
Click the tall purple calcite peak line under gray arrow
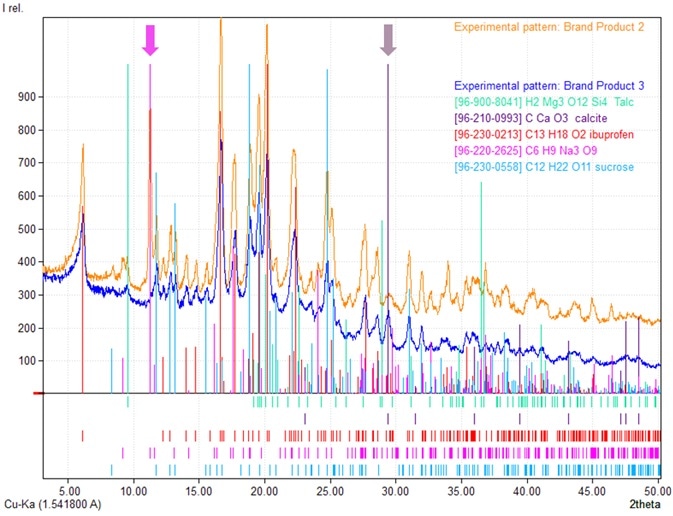[388, 200]
